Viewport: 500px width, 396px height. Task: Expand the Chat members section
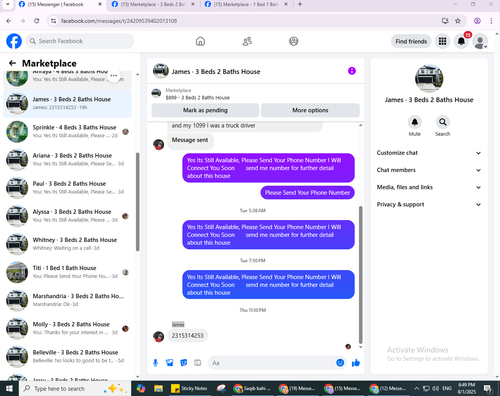(429, 170)
